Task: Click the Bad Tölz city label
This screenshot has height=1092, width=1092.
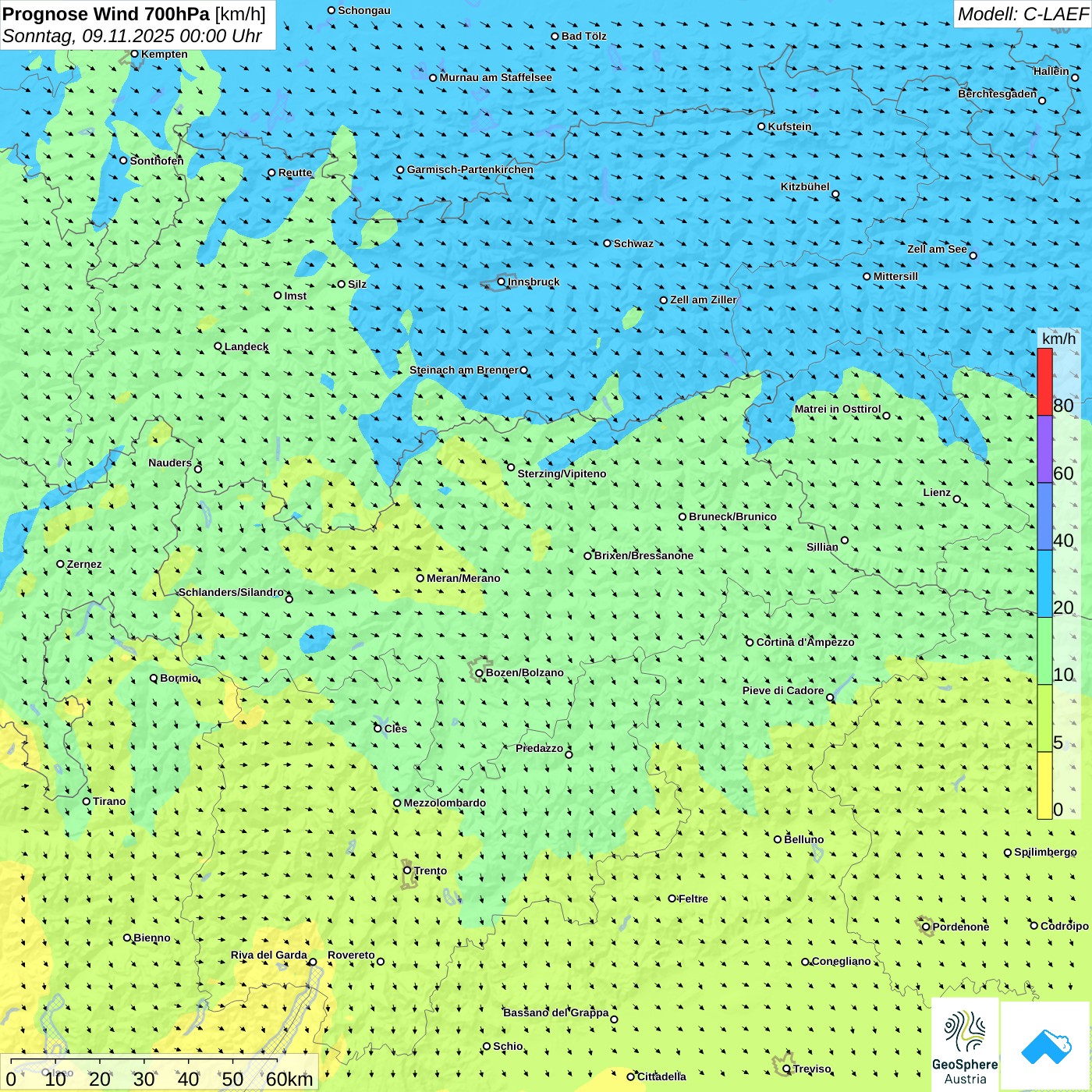Action: pyautogui.click(x=583, y=36)
